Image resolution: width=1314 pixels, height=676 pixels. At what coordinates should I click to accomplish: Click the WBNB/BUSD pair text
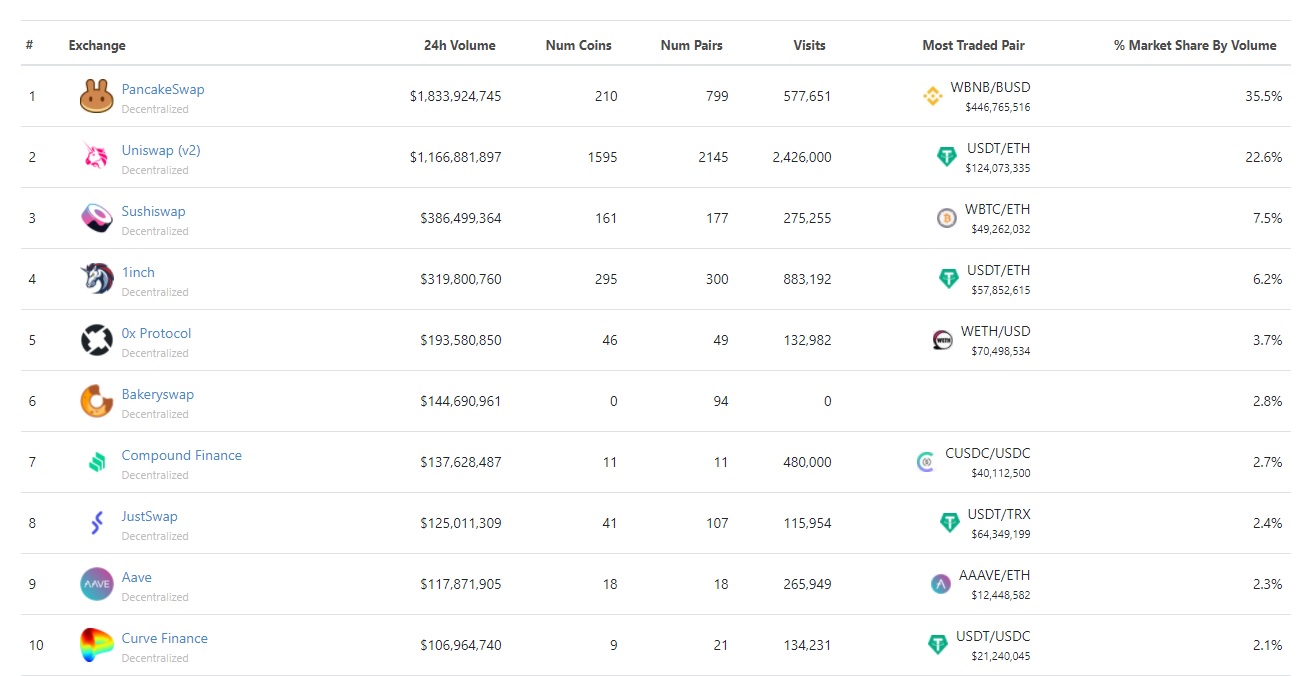point(990,87)
